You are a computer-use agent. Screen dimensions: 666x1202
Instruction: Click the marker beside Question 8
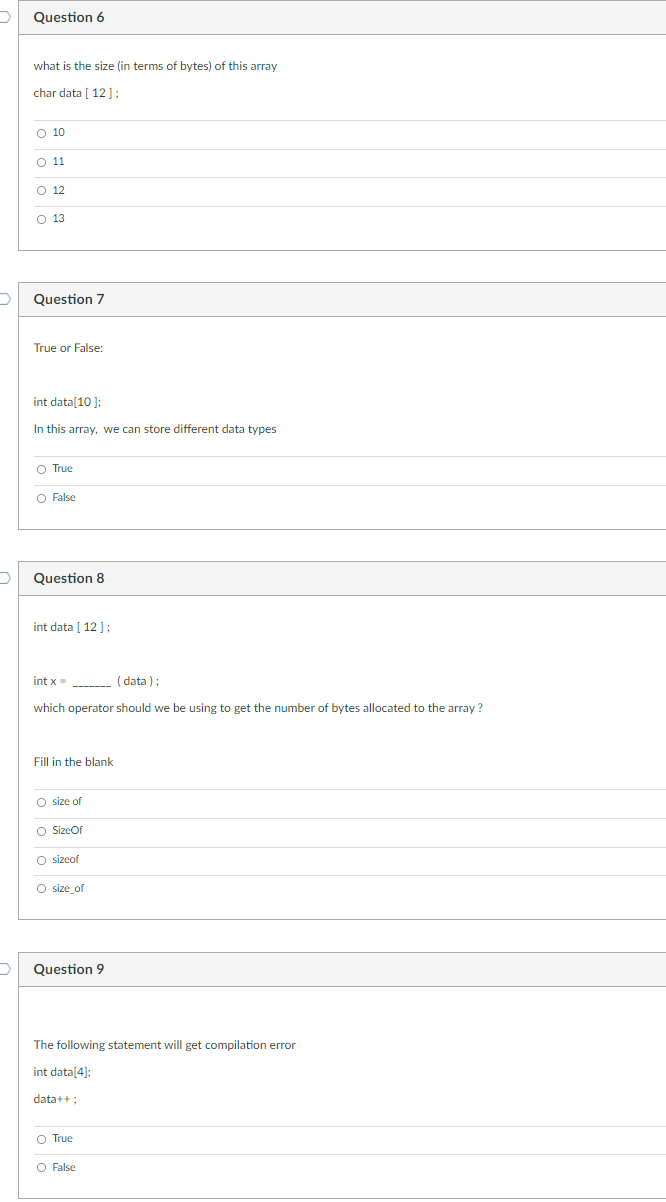coord(3,578)
